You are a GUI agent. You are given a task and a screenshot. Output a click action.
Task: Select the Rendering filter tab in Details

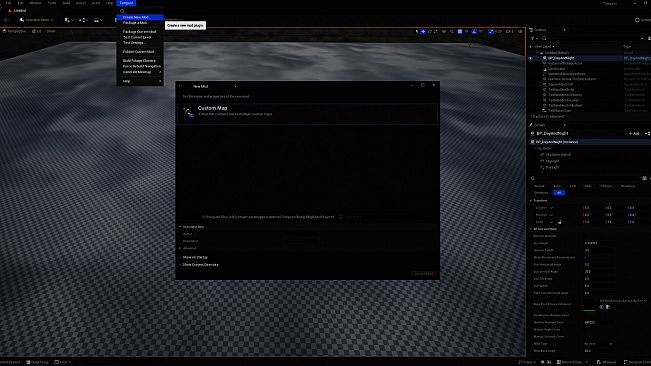[628, 186]
